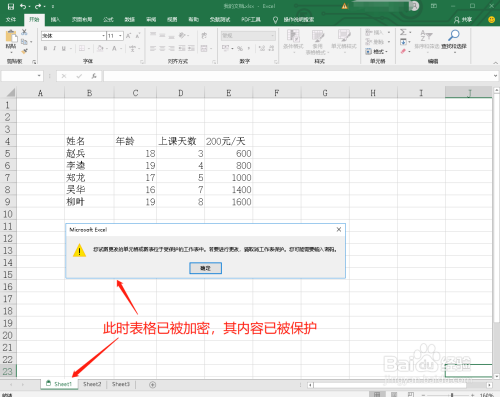Switch to Page Layout view in status bar

tap(394, 395)
